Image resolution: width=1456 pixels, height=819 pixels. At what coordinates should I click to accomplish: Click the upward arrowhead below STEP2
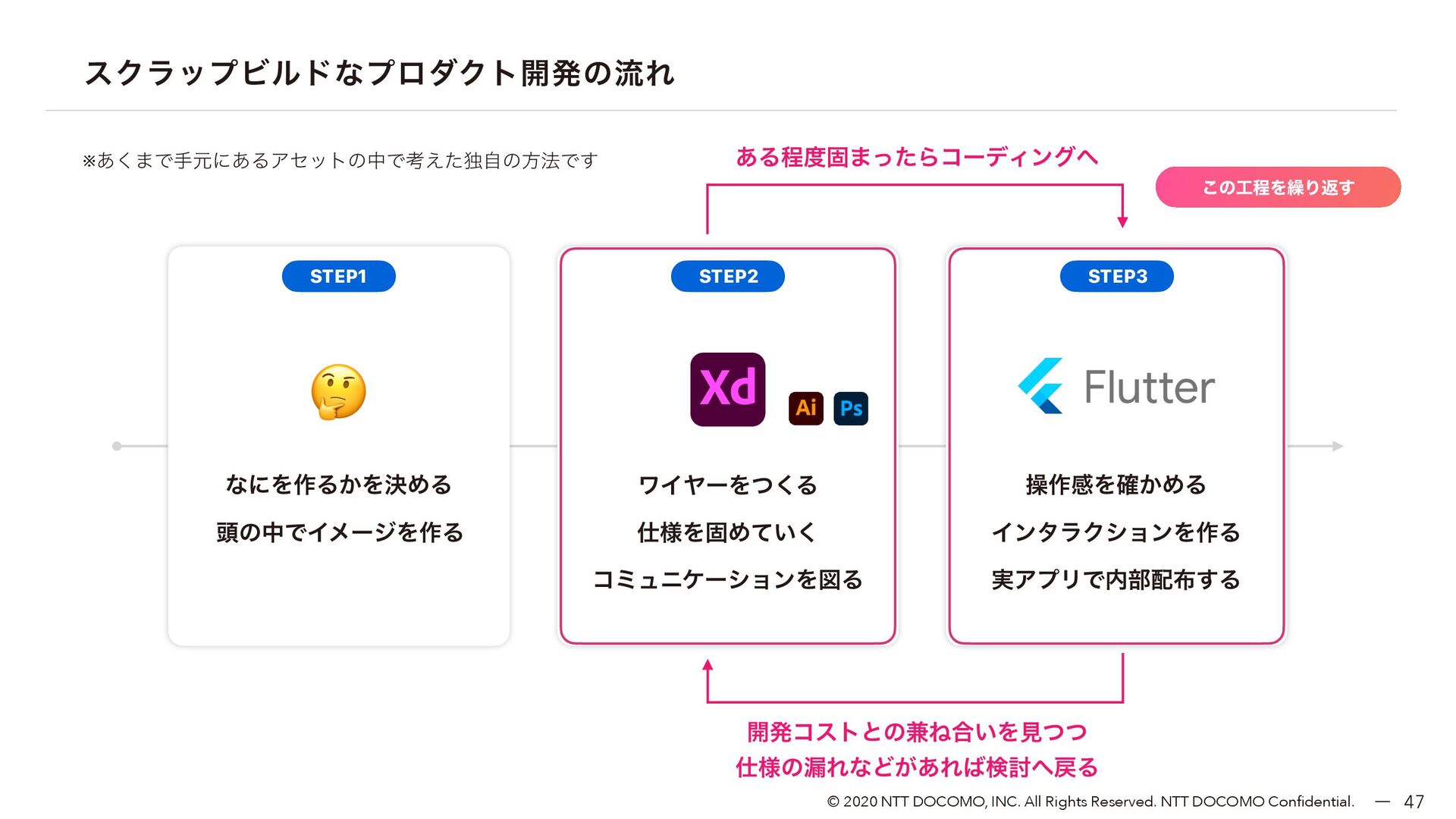pyautogui.click(x=708, y=665)
